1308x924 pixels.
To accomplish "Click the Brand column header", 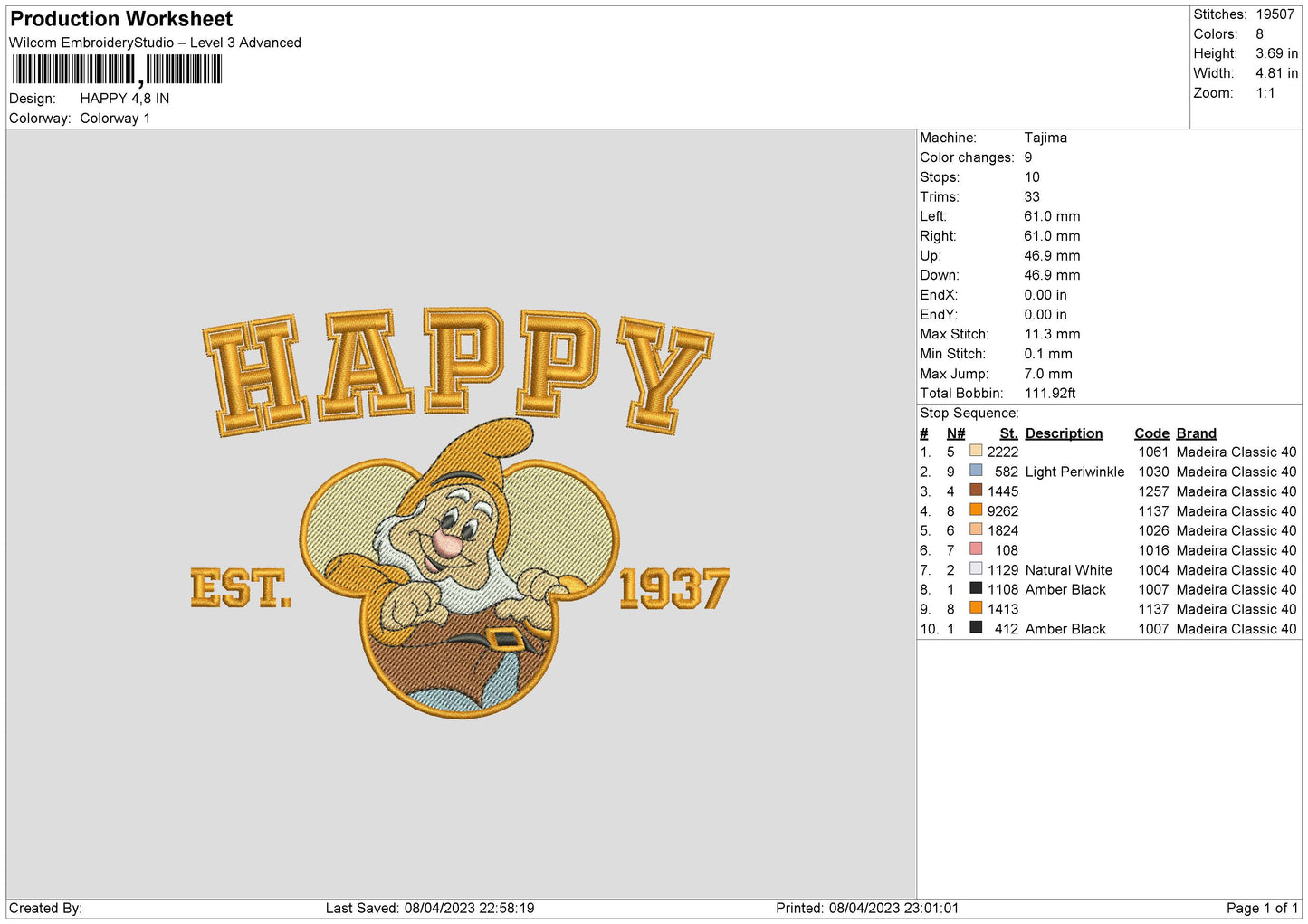I will 1196,433.
